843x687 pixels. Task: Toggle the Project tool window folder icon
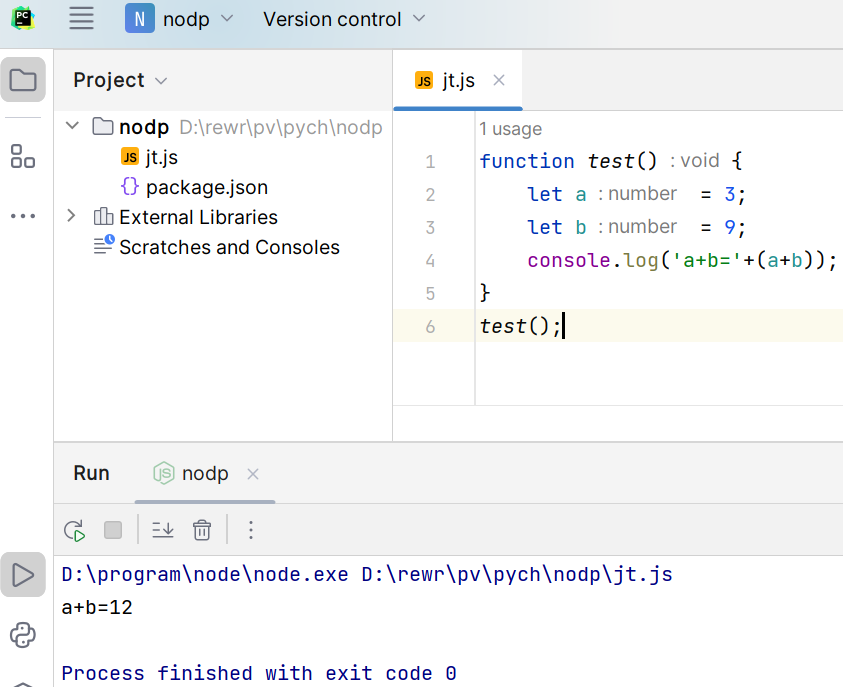tap(23, 80)
